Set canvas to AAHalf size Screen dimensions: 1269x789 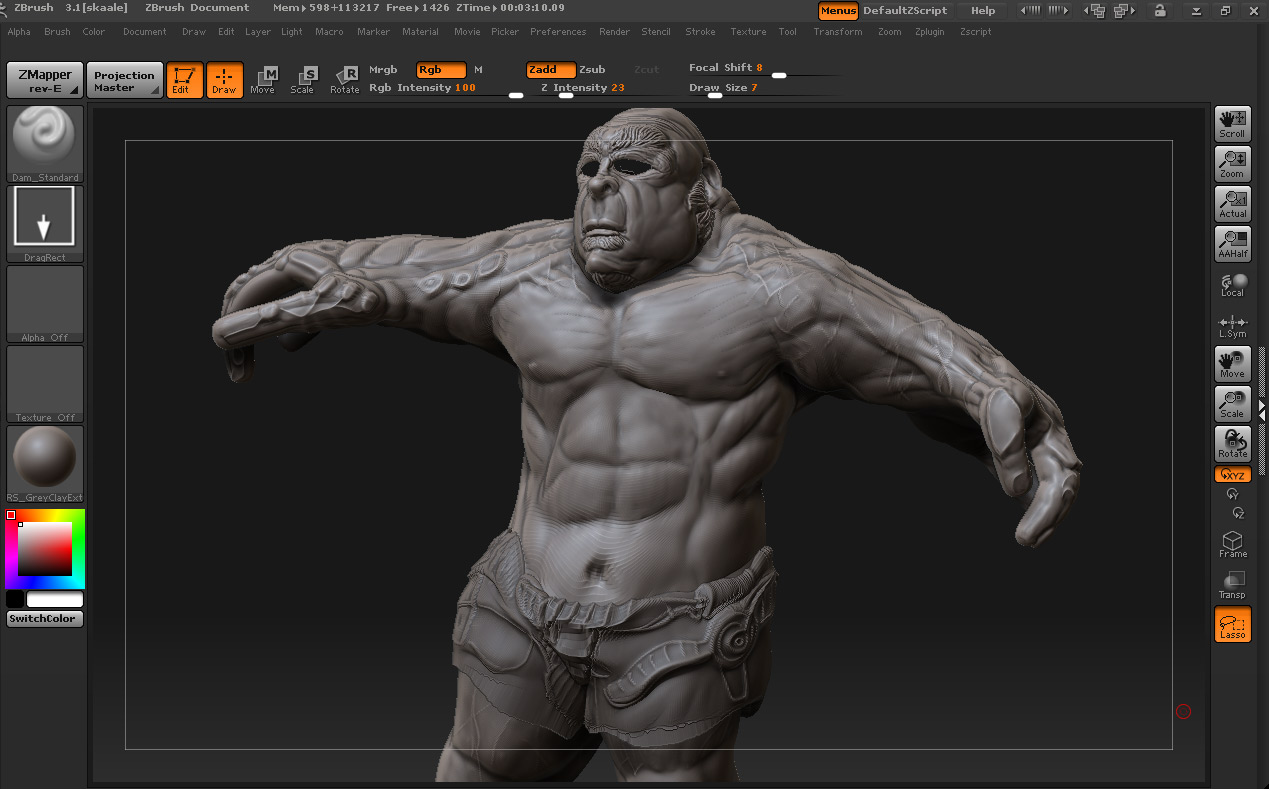(x=1233, y=244)
